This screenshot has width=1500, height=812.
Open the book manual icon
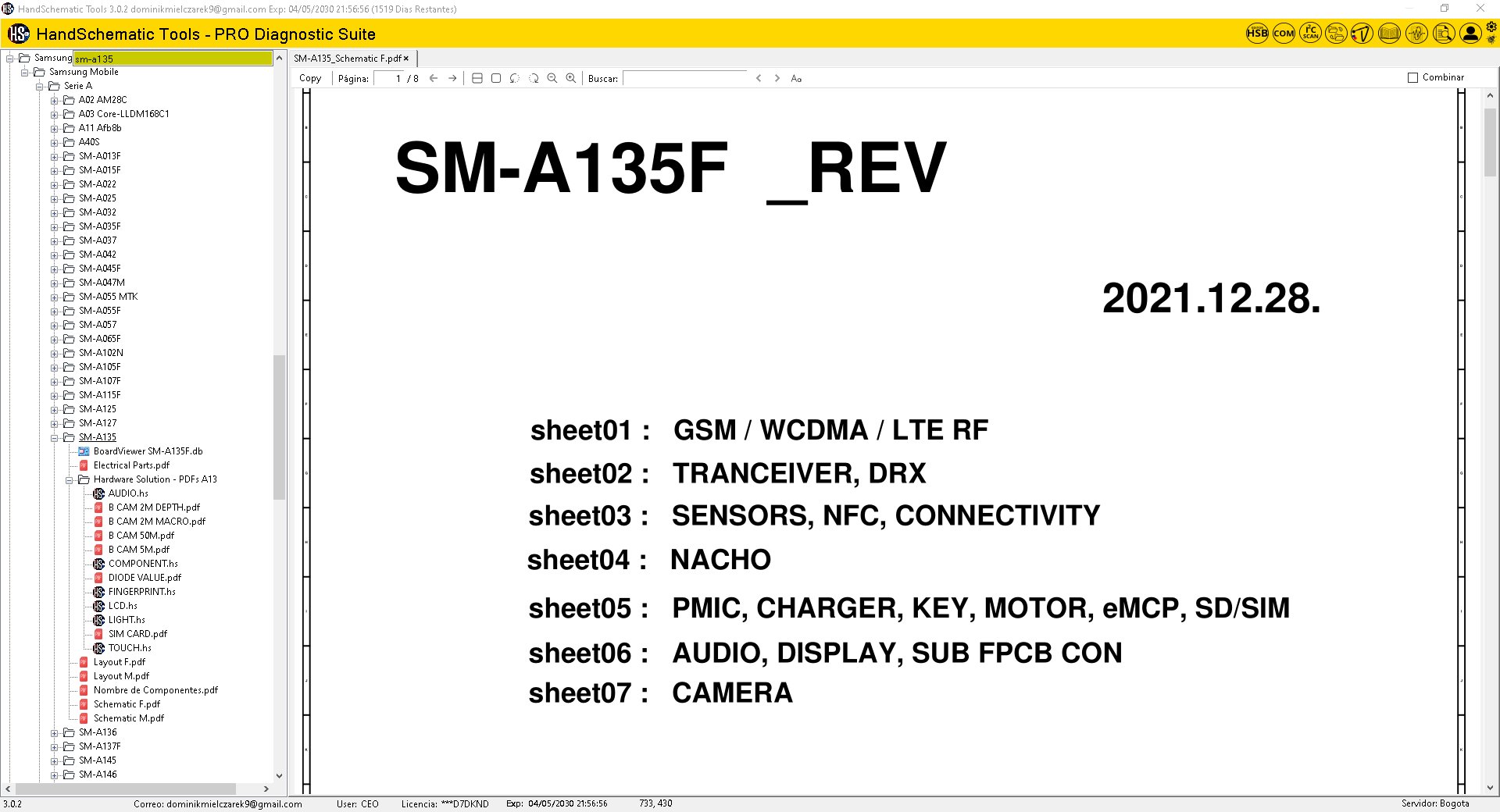[1389, 34]
